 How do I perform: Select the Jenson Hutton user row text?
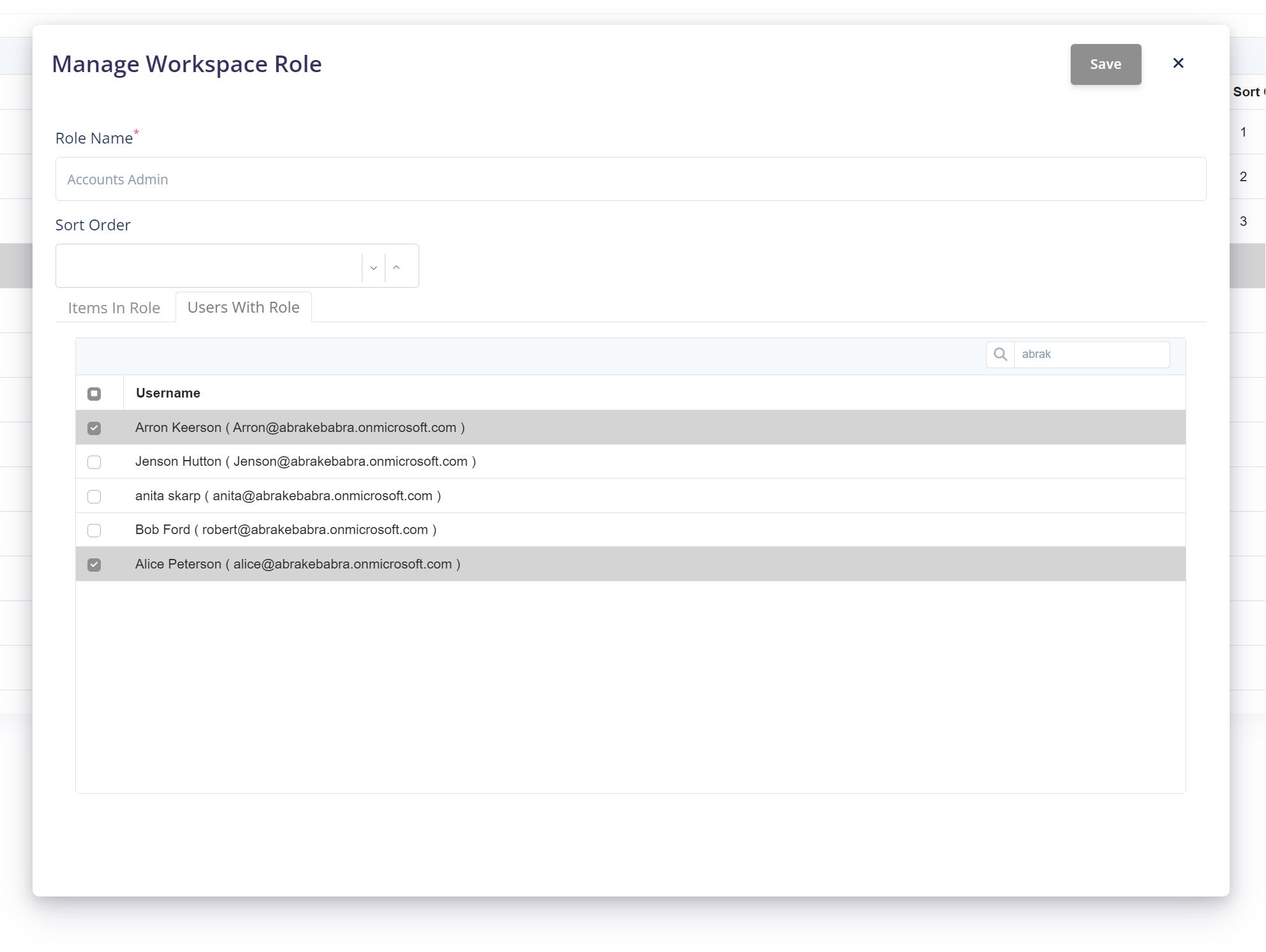(305, 461)
